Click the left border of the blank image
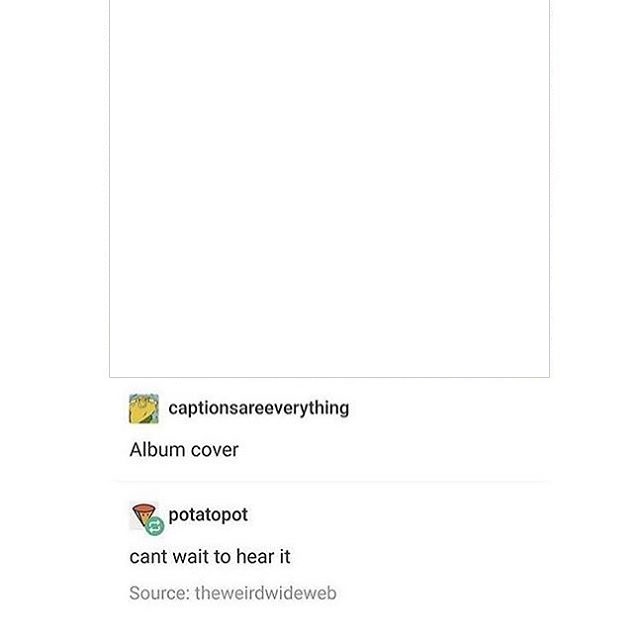Image resolution: width=640 pixels, height=640 pixels. [109, 189]
